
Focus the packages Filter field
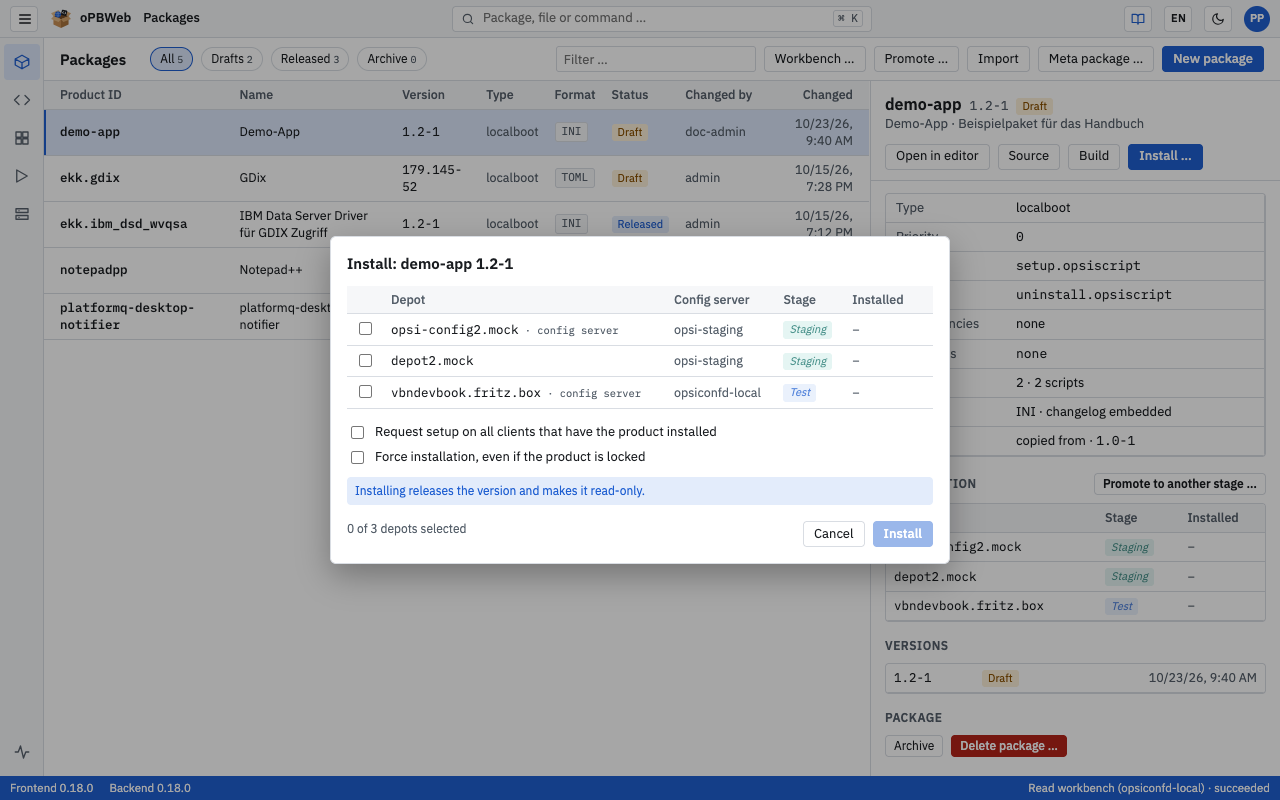point(656,59)
